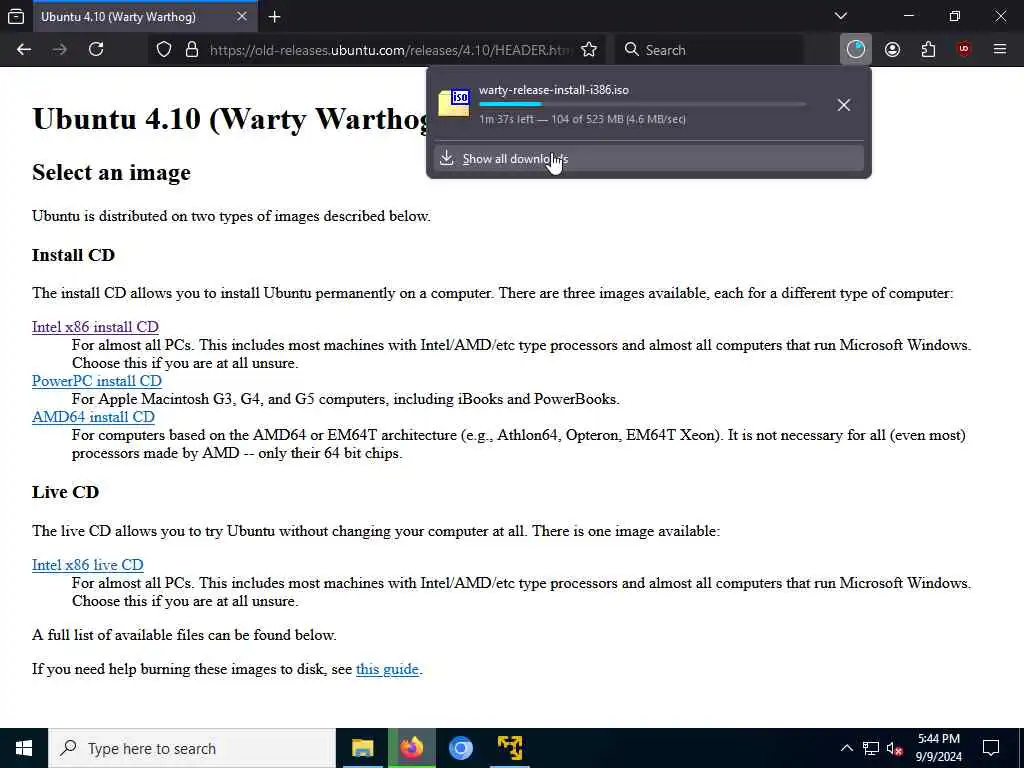Viewport: 1024px width, 768px height.
Task: Click the downloads progress toolbar icon
Action: pos(856,50)
